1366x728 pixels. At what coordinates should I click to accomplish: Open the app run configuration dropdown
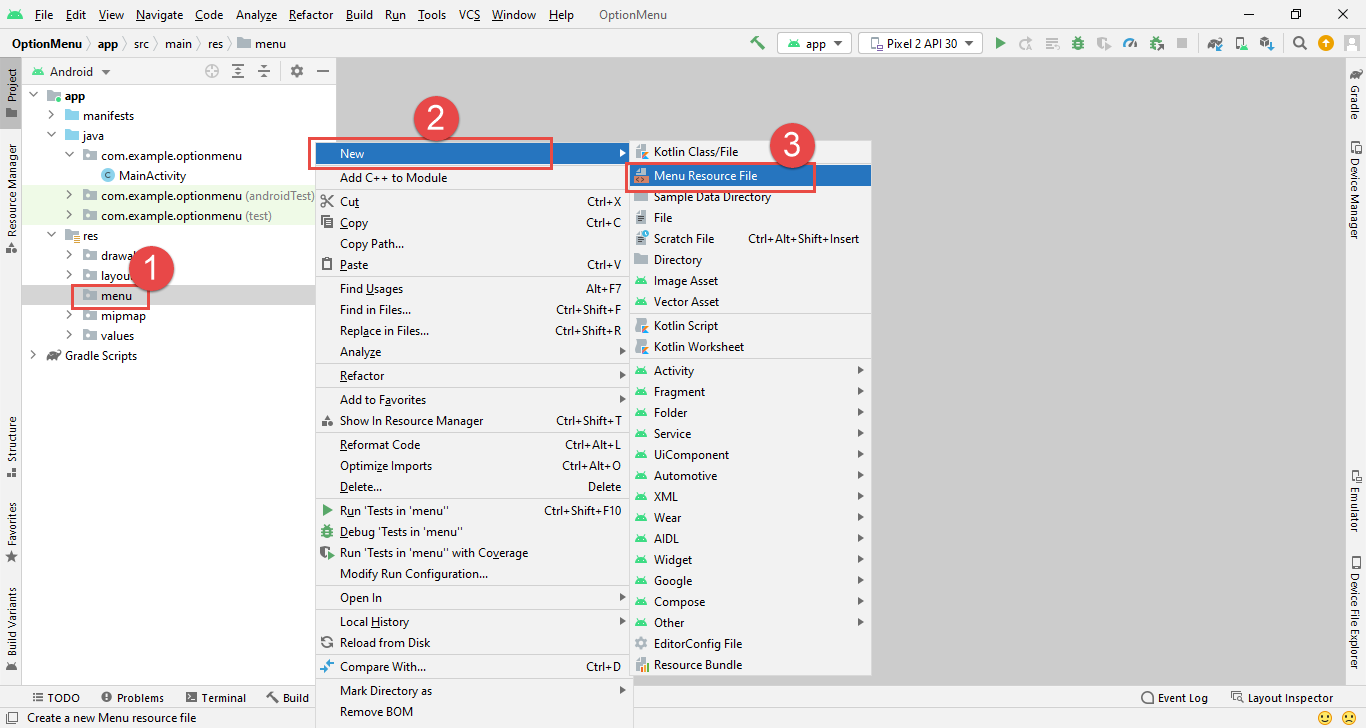point(815,43)
